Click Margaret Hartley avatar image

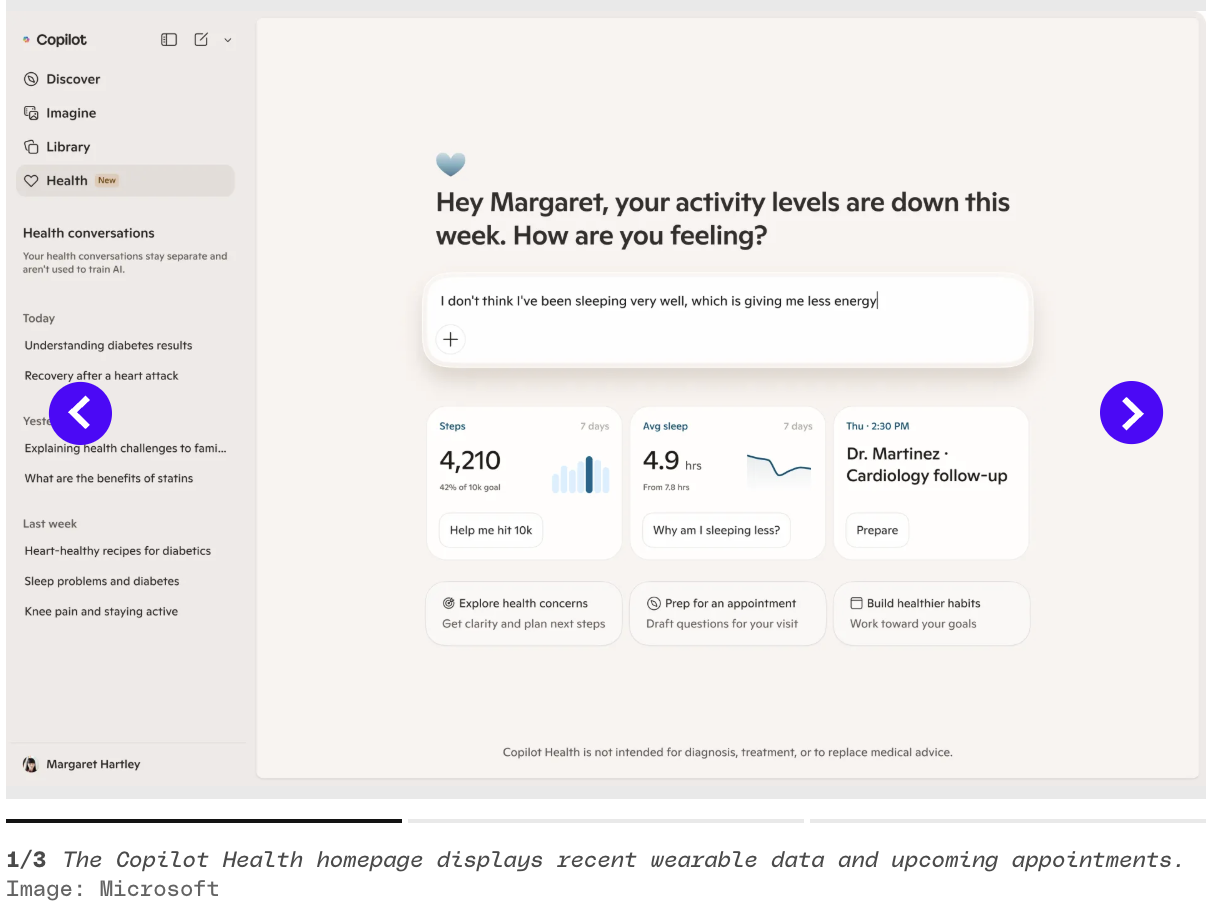(x=30, y=764)
